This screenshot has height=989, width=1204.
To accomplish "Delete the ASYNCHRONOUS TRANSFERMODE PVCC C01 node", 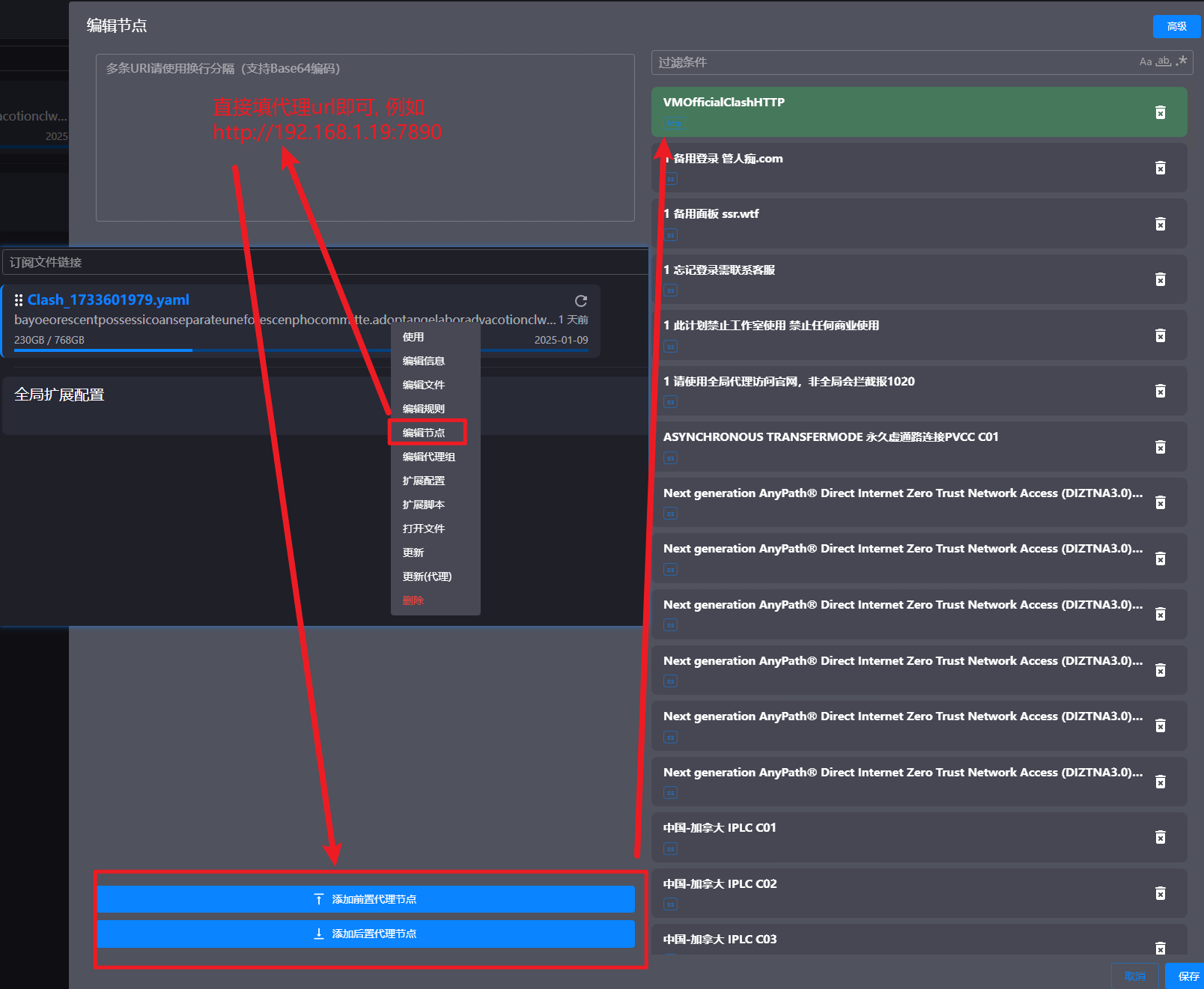I will [x=1160, y=447].
